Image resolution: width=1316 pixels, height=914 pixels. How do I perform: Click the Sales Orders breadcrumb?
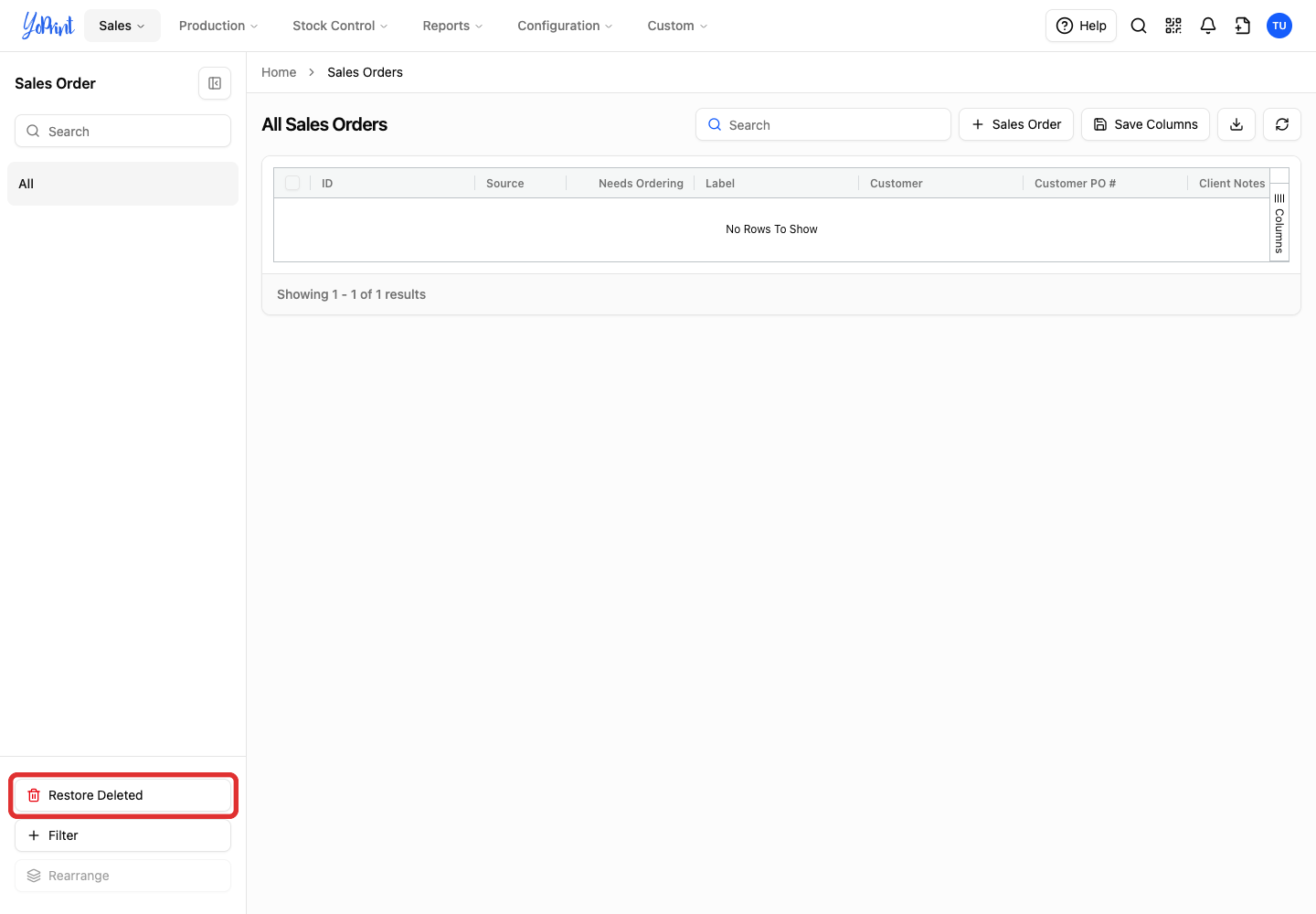click(365, 72)
